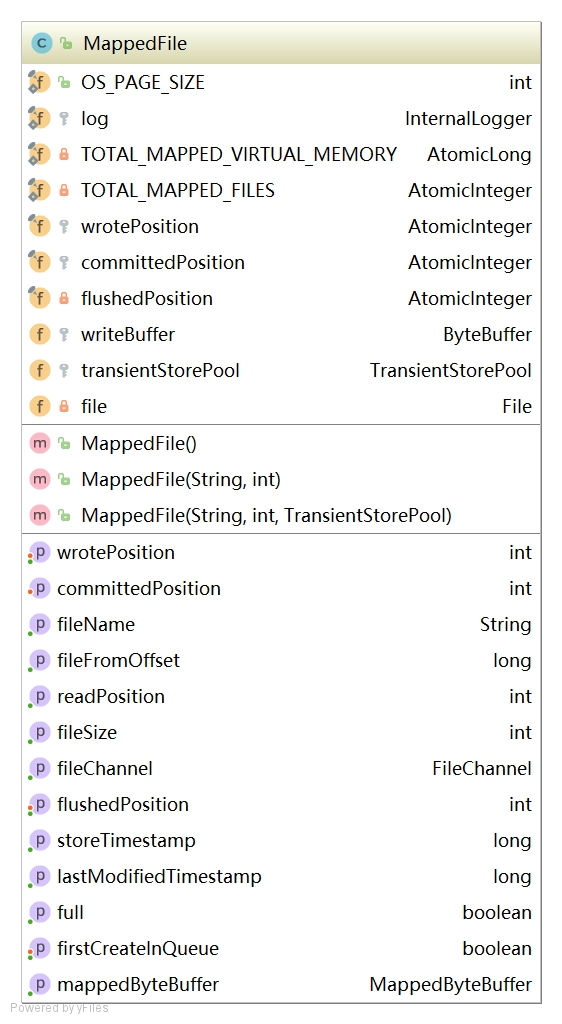Viewport: 562px width, 1024px height.
Task: Click the MappedByteBuffer type label
Action: point(450,985)
